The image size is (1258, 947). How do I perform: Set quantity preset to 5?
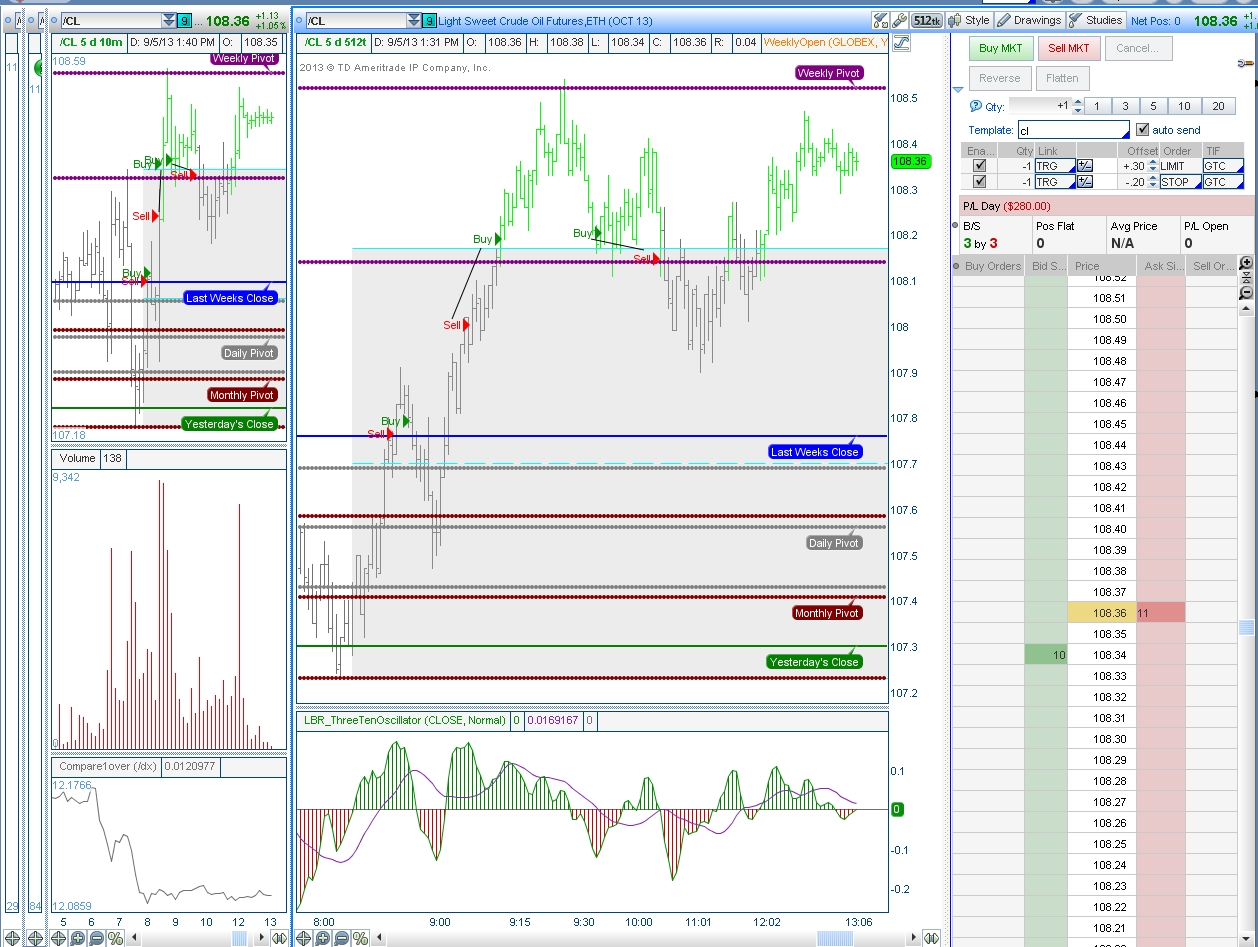pyautogui.click(x=1152, y=106)
